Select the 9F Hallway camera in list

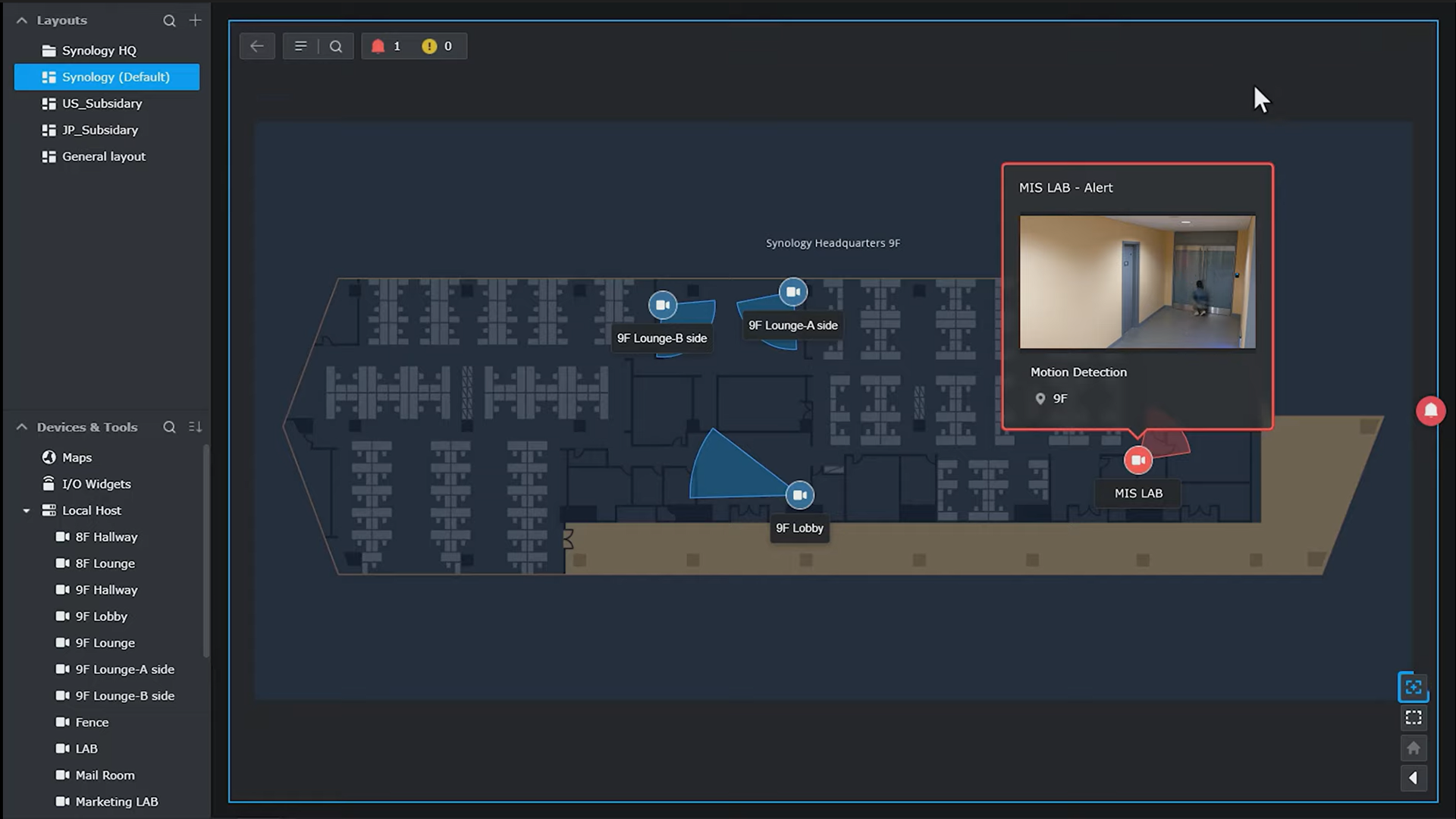tap(106, 590)
